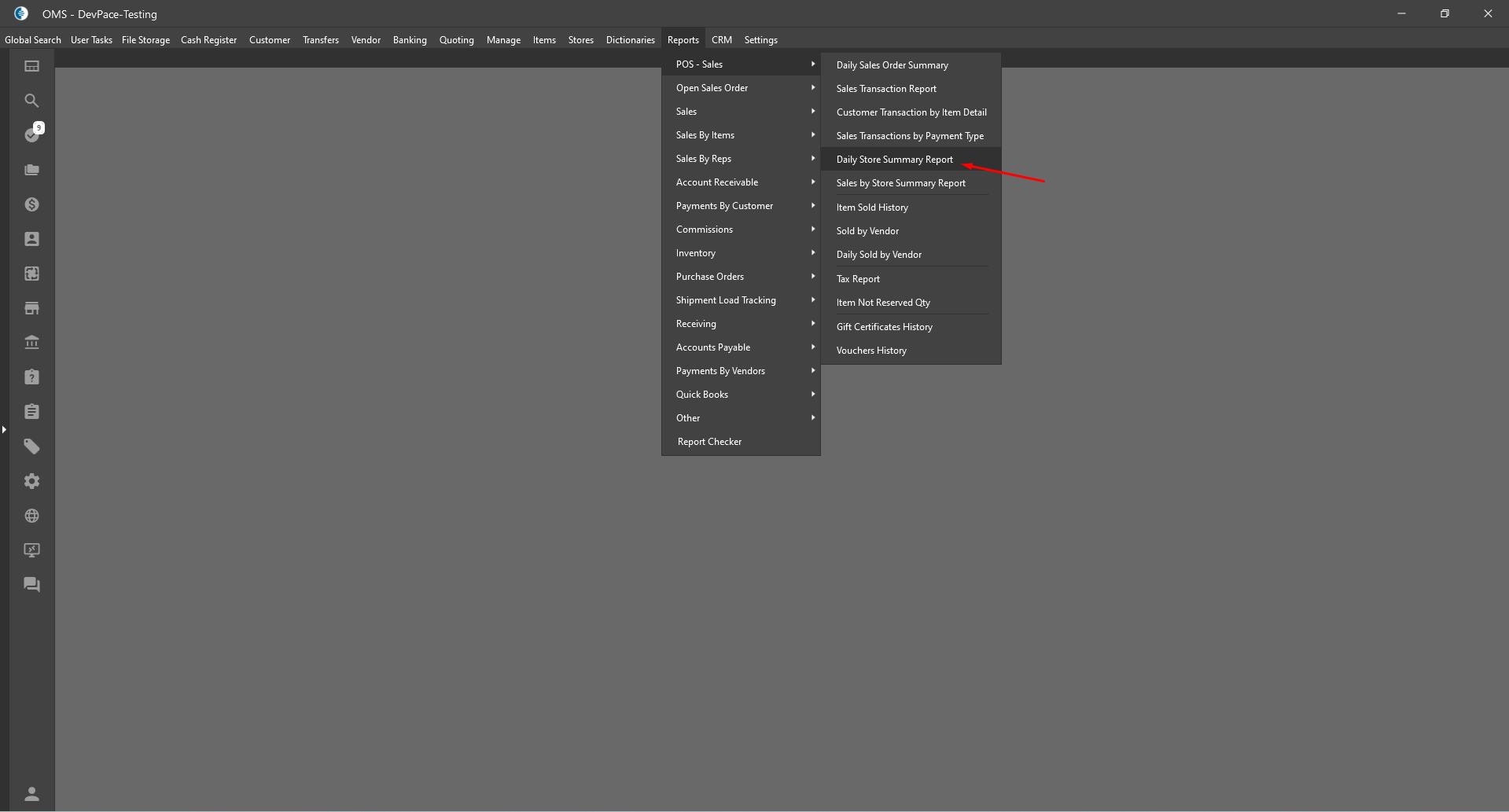Open the Settings menu in the menu bar
1509x812 pixels.
[761, 40]
